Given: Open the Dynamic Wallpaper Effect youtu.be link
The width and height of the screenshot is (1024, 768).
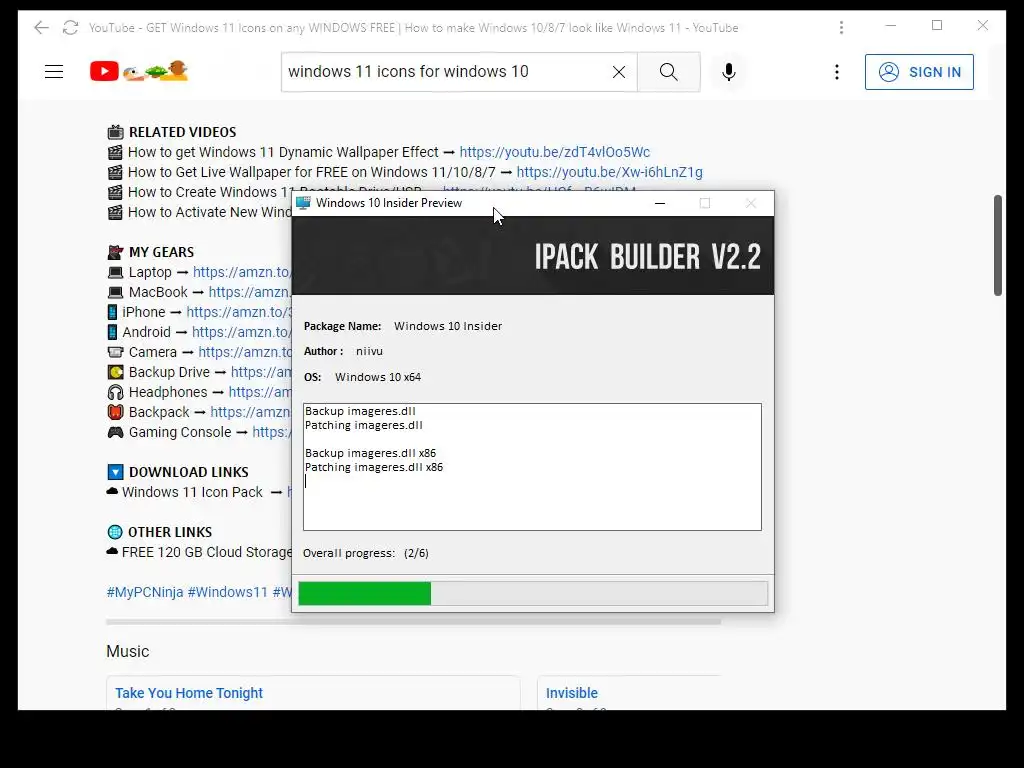Looking at the screenshot, I should pos(554,152).
